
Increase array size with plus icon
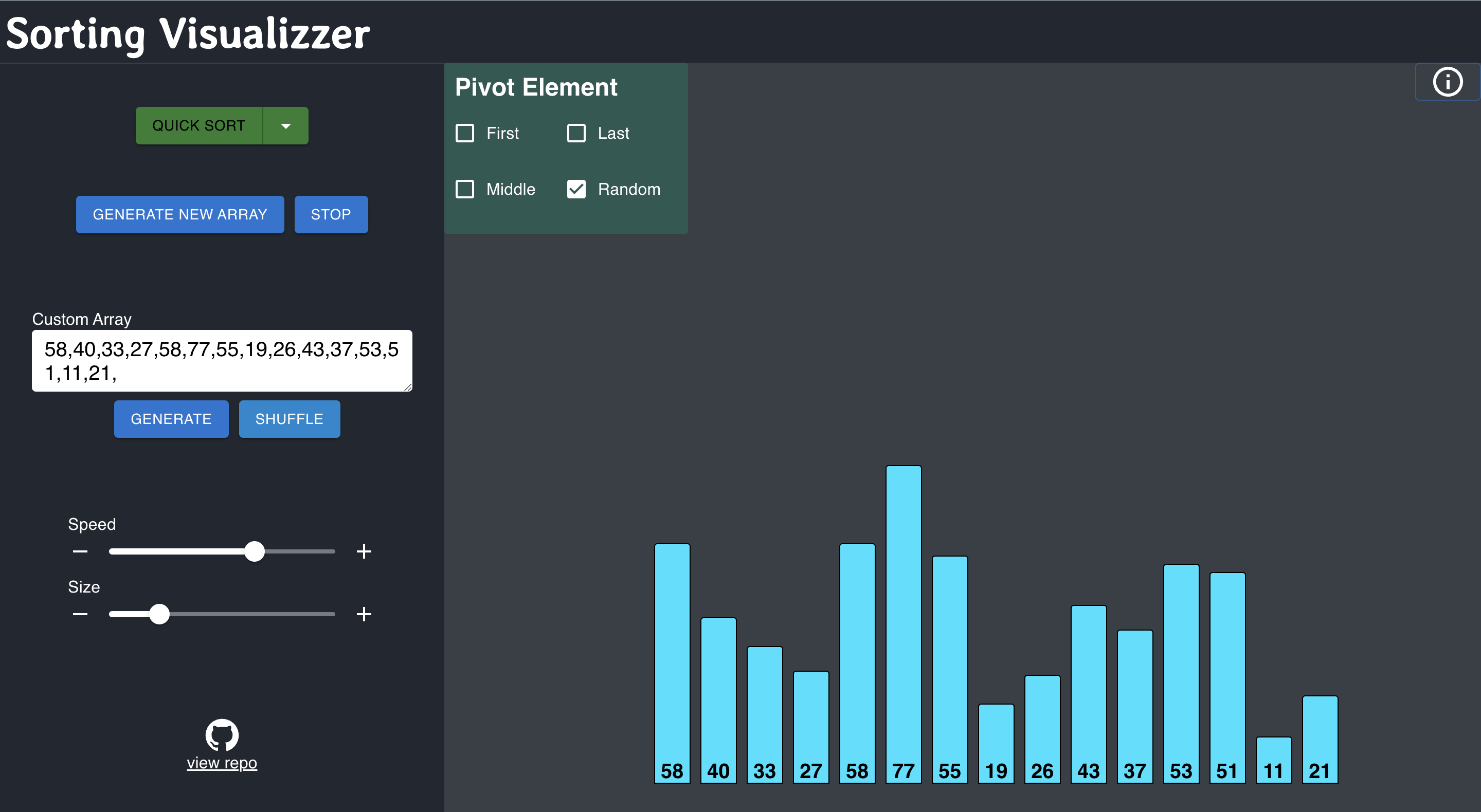pyautogui.click(x=364, y=614)
